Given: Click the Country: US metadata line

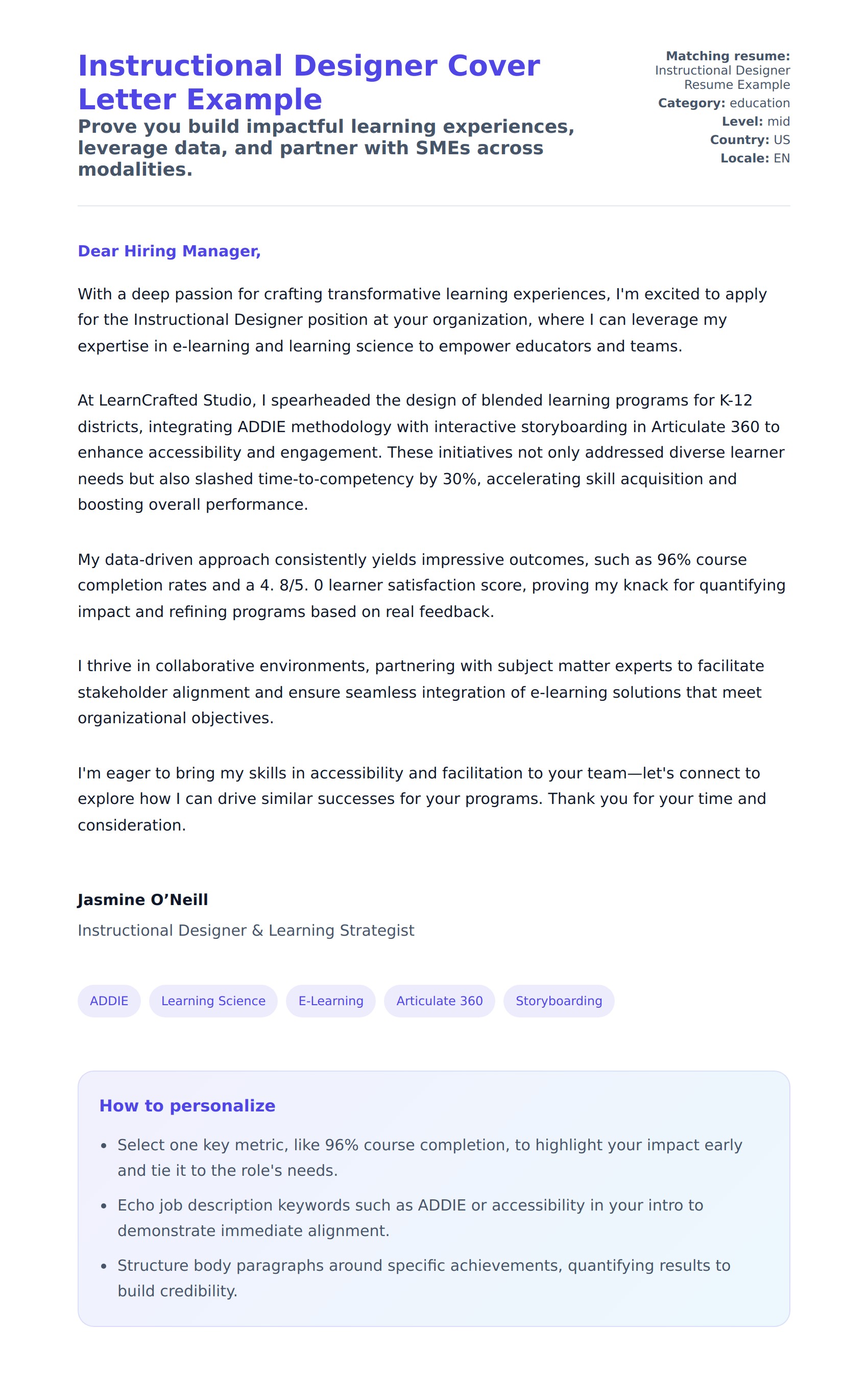Looking at the screenshot, I should [750, 139].
